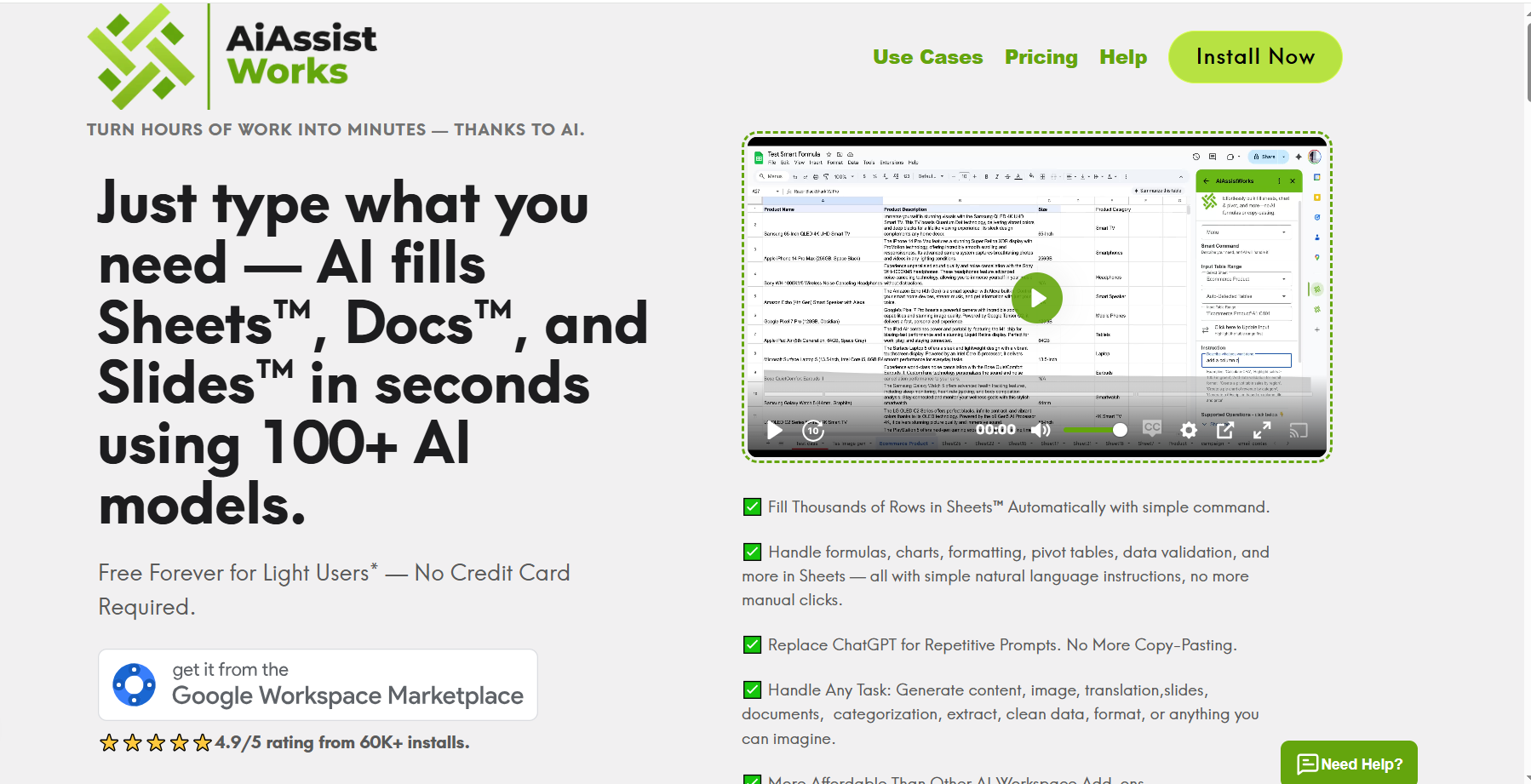Open the Help menu item

click(1122, 57)
